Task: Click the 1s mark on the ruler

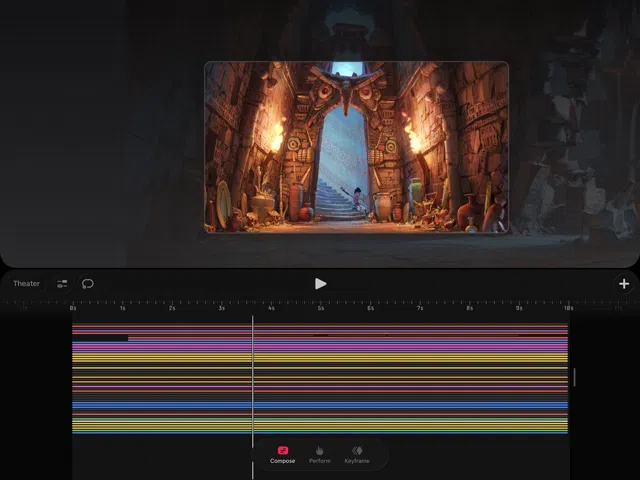Action: (x=122, y=308)
